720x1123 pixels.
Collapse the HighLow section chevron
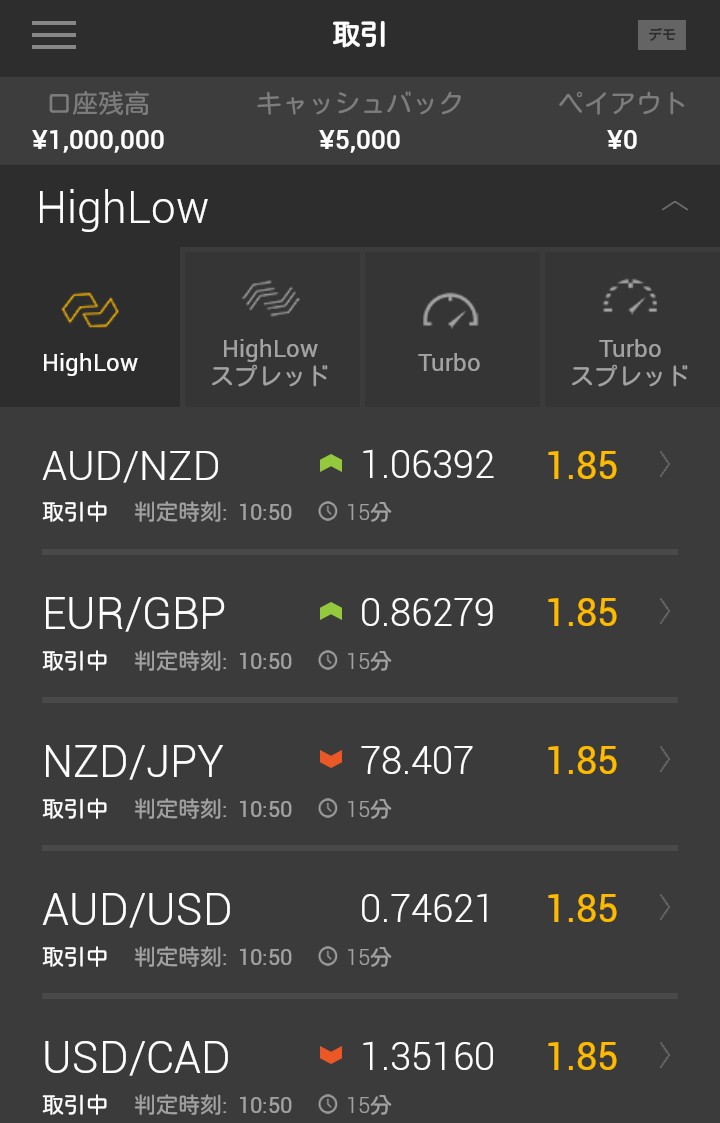(675, 207)
